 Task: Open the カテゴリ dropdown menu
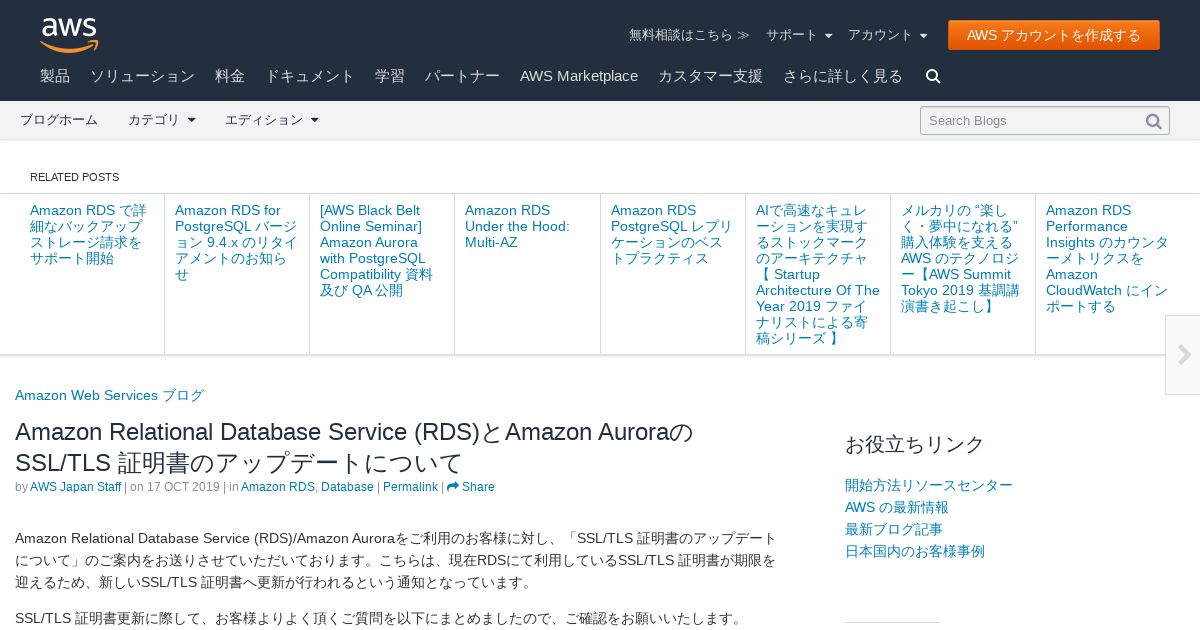[162, 120]
